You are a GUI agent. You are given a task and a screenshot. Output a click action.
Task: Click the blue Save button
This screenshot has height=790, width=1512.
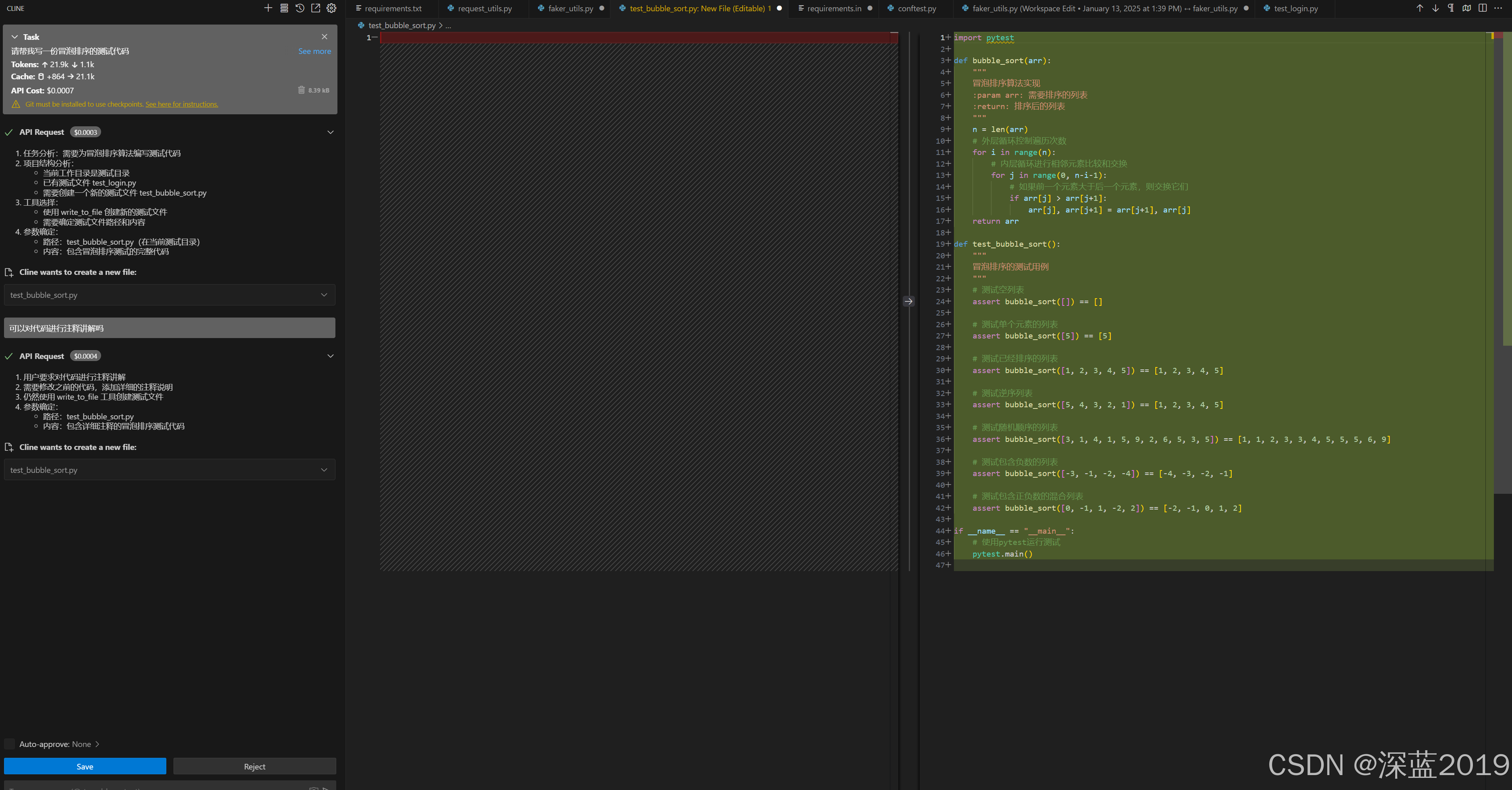pyautogui.click(x=85, y=767)
